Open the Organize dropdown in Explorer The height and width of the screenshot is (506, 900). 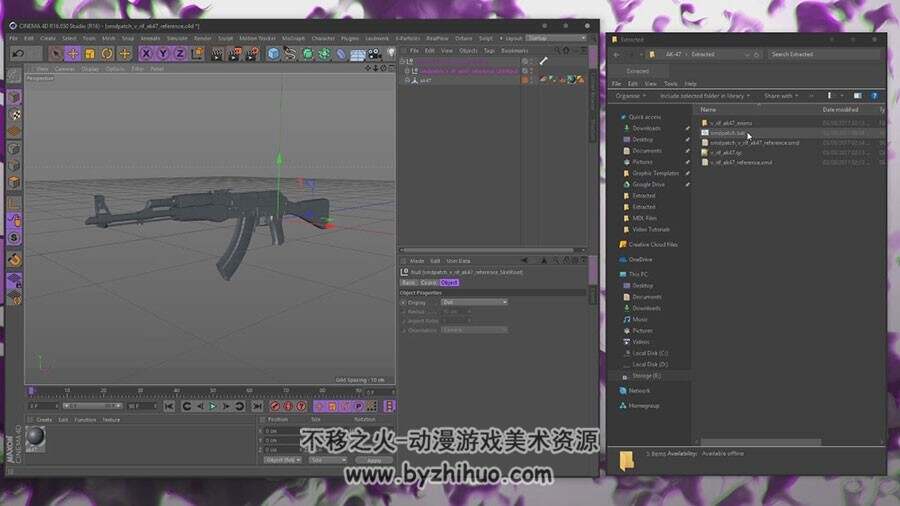(630, 96)
